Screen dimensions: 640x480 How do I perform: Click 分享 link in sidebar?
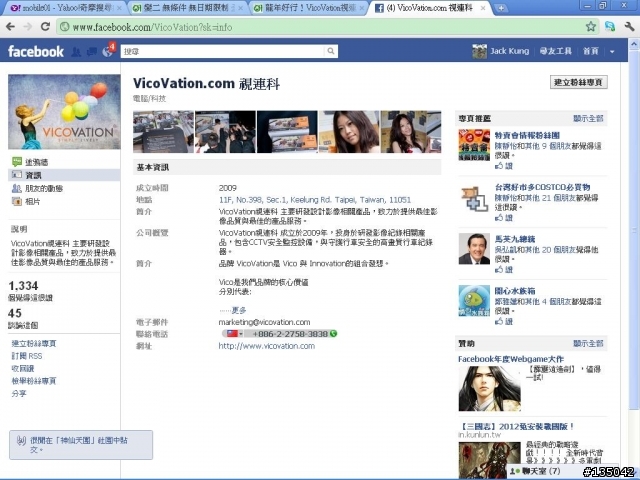click(19, 393)
